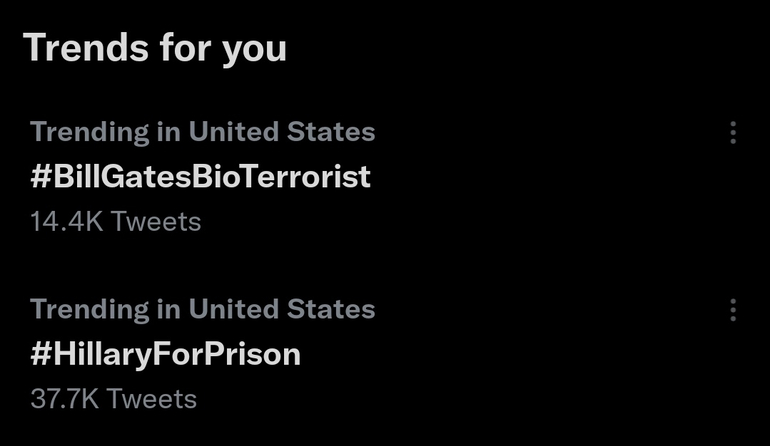The height and width of the screenshot is (446, 770).
Task: Open the #HillaryForPrison hashtag
Action: coord(165,354)
